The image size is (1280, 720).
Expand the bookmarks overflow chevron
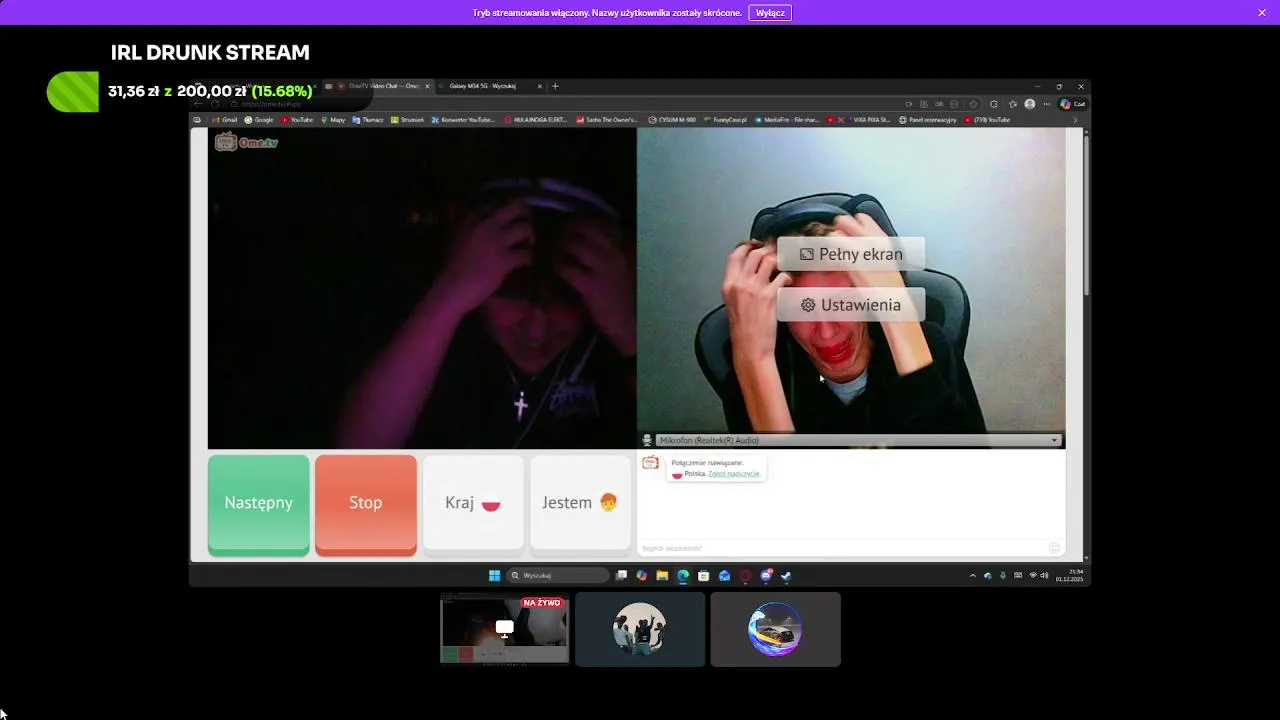(x=1075, y=120)
